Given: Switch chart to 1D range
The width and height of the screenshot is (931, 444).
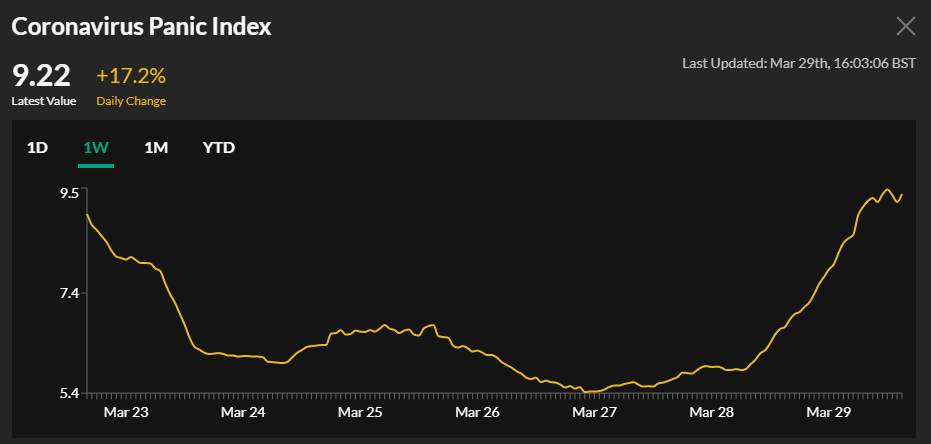Looking at the screenshot, I should (37, 148).
